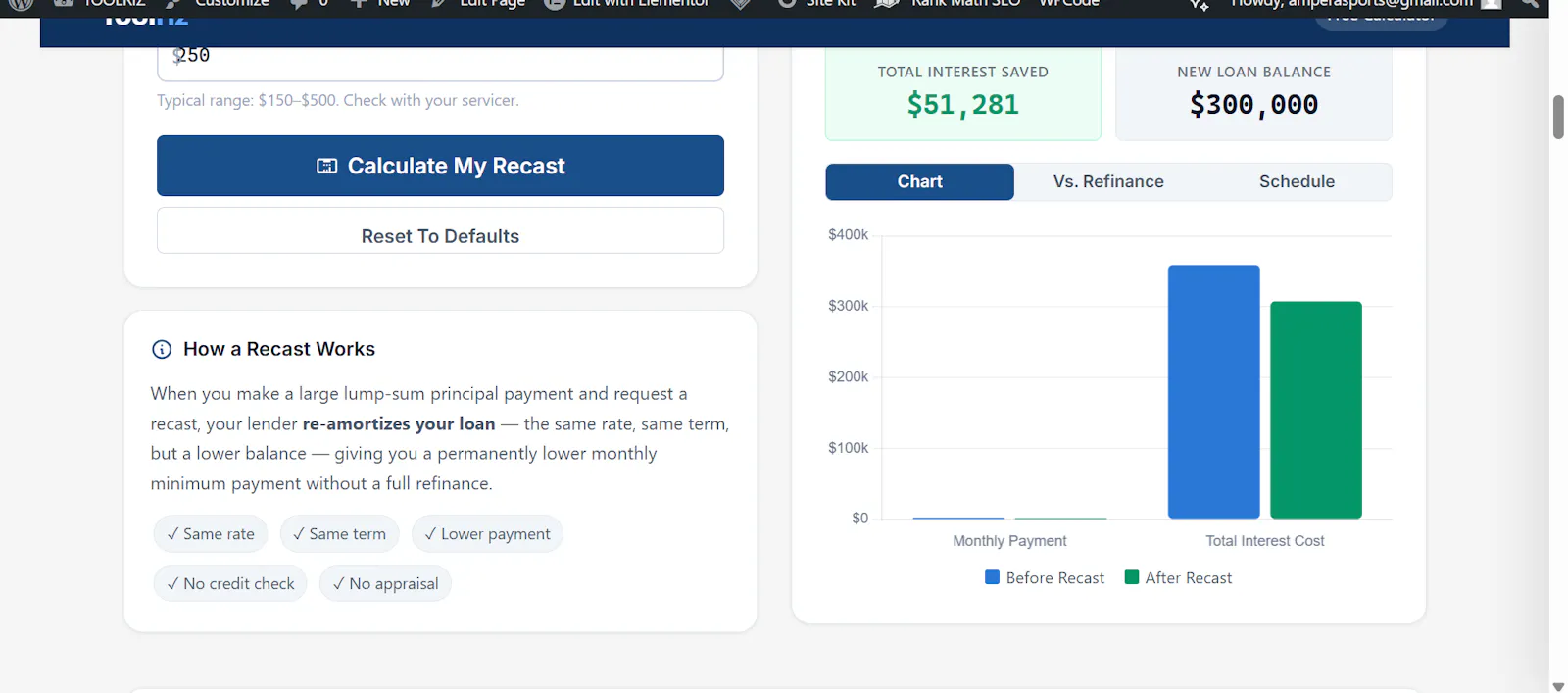Click the Monthly Payment axis label
This screenshot has width=1568, height=693.
click(x=1009, y=541)
